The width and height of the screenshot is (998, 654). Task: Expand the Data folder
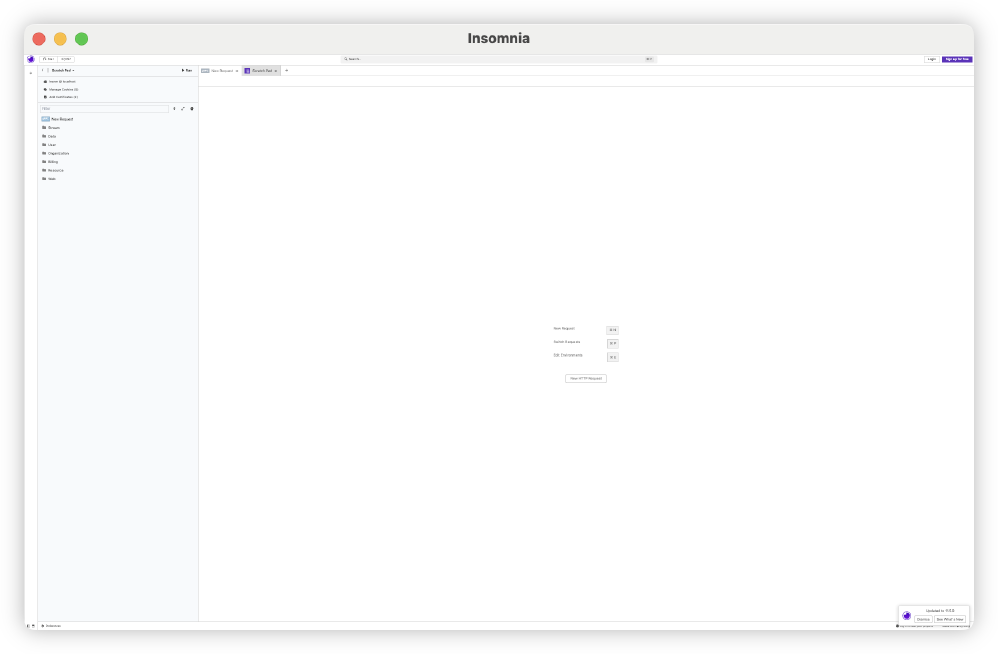tap(118, 136)
